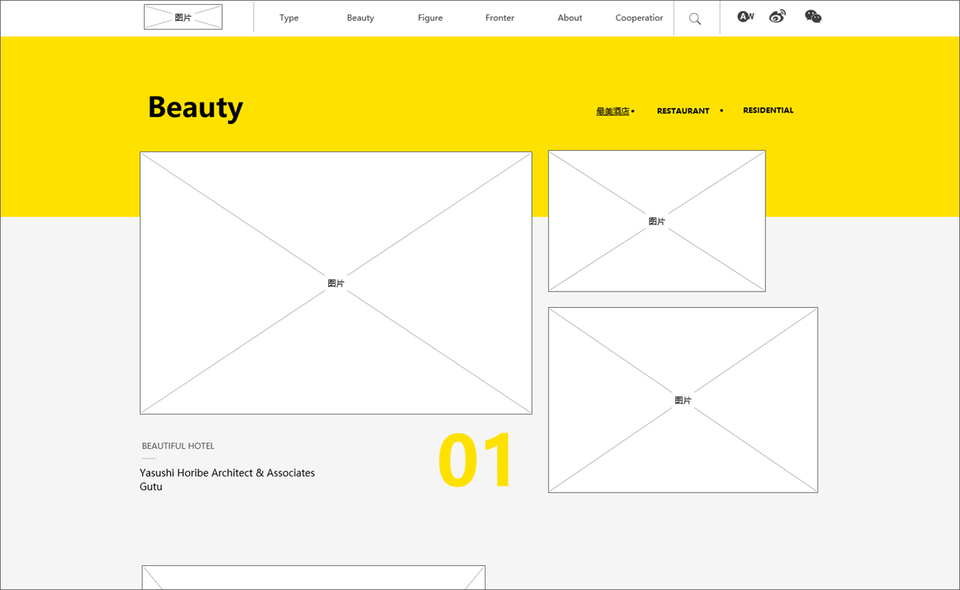The width and height of the screenshot is (960, 590).
Task: Open Yasushi Horibe Architect & Associates Gutu link
Action: click(x=227, y=480)
